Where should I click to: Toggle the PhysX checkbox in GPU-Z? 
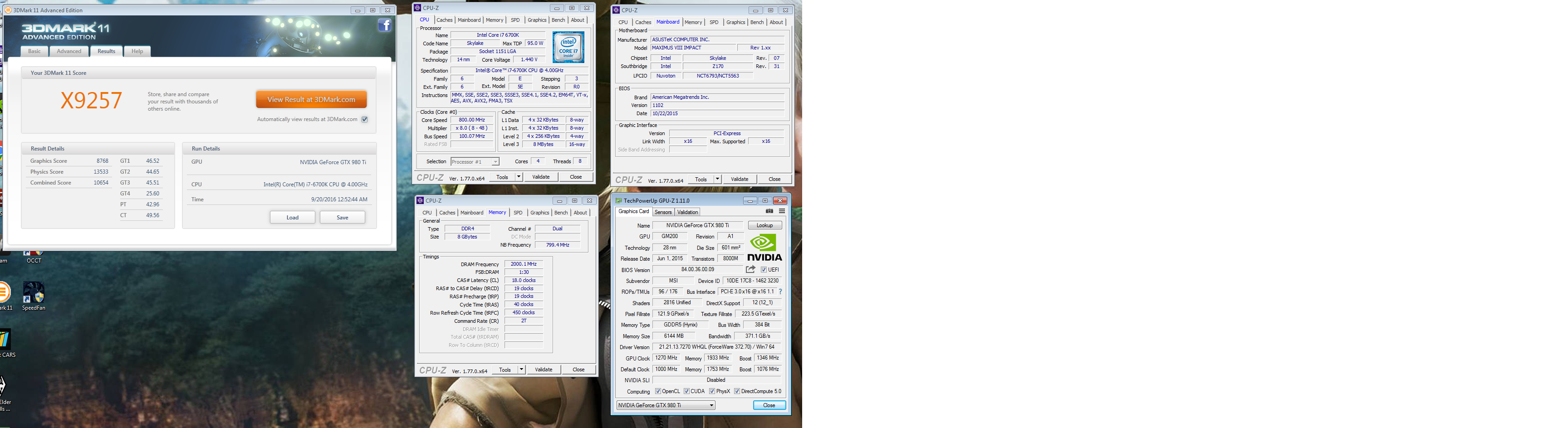pos(712,392)
